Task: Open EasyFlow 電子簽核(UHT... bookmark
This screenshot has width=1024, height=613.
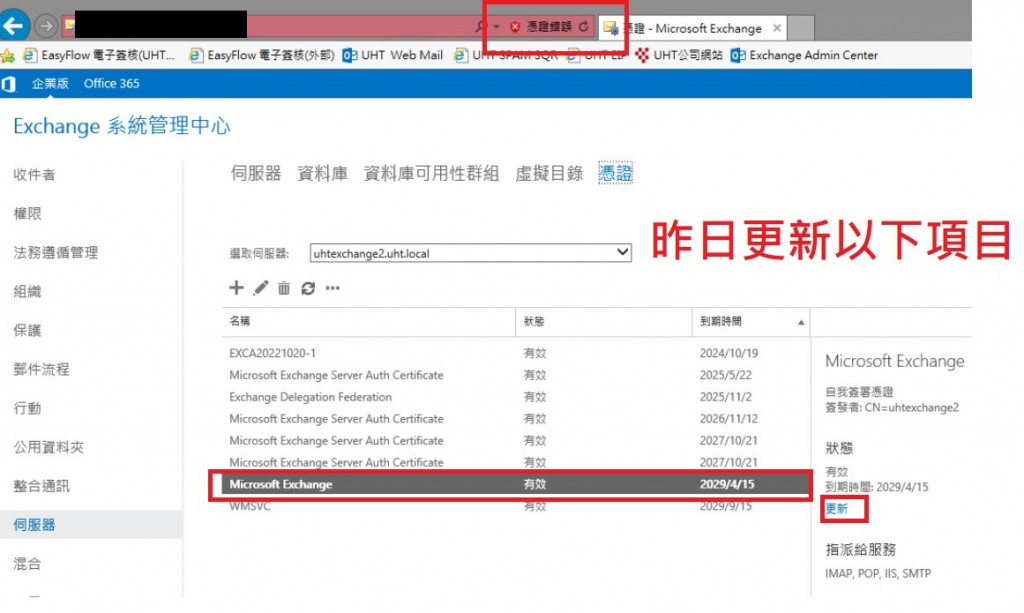Action: 99,55
